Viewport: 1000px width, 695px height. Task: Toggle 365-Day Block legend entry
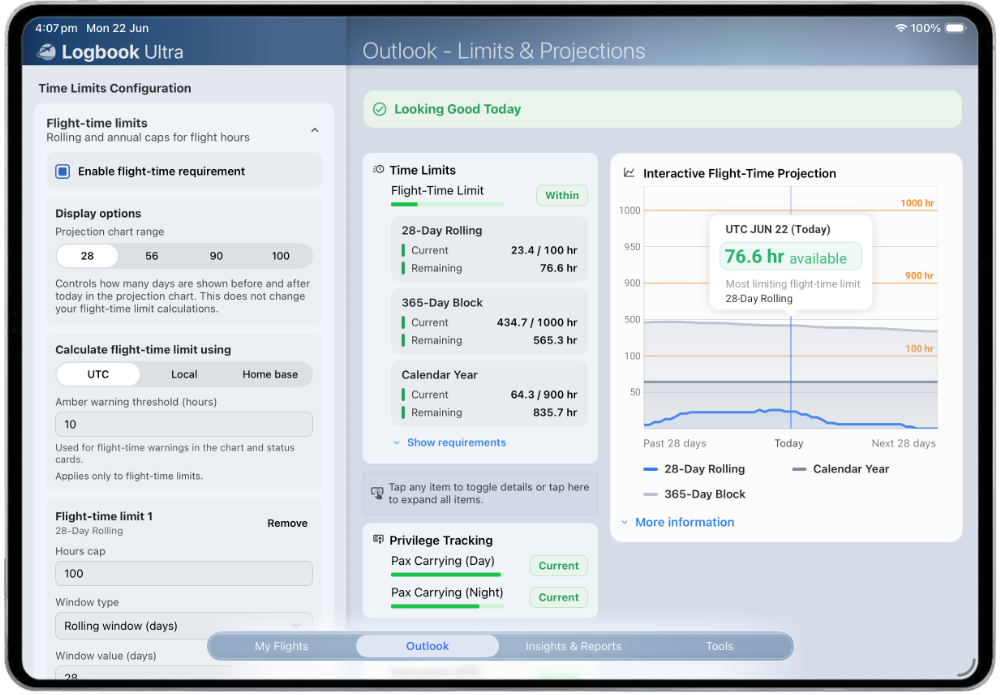pos(695,495)
